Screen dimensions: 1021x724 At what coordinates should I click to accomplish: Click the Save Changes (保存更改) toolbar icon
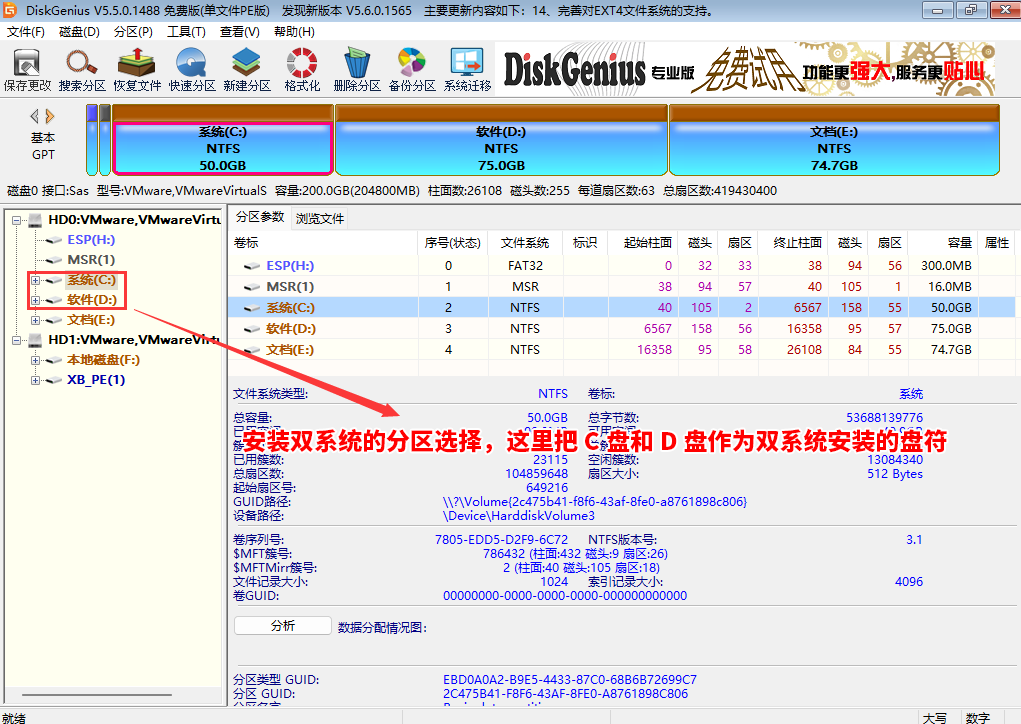tap(27, 69)
